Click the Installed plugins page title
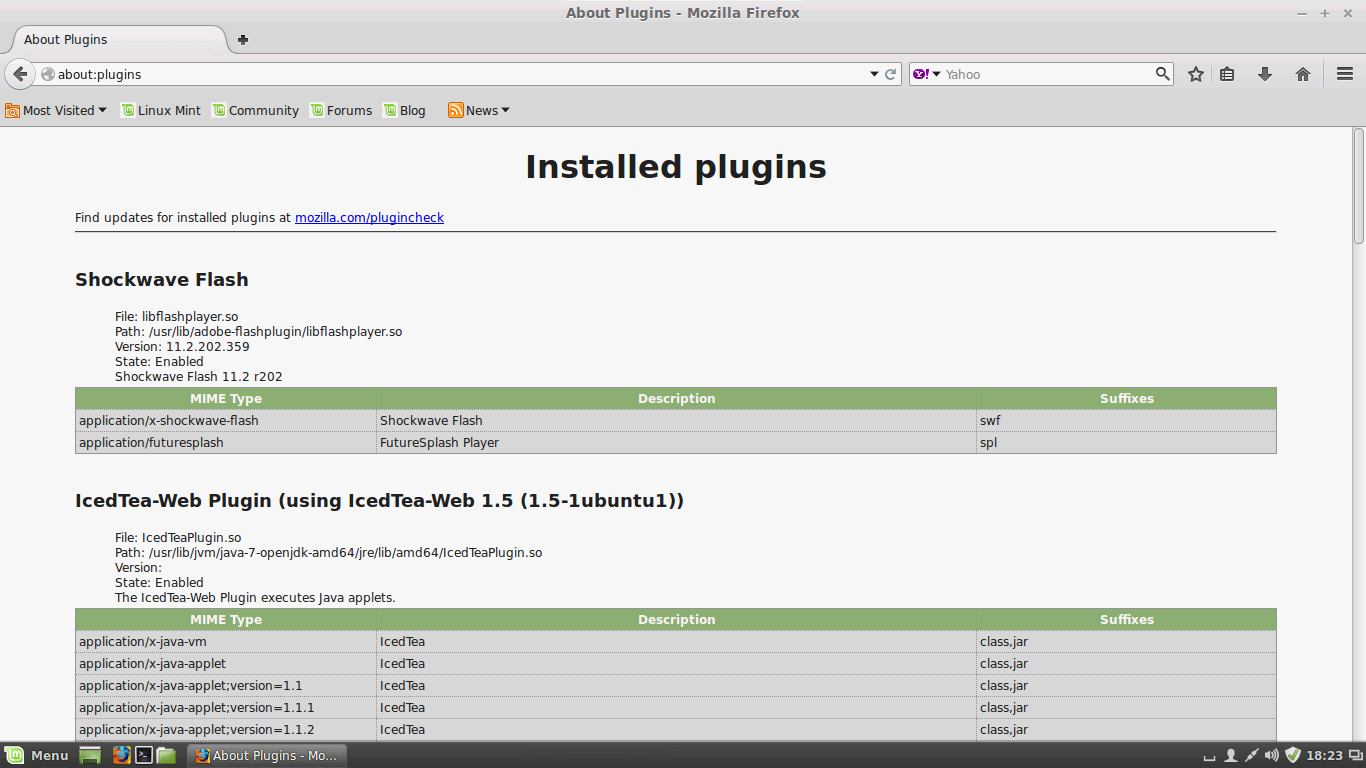Image resolution: width=1366 pixels, height=768 pixels. click(676, 166)
